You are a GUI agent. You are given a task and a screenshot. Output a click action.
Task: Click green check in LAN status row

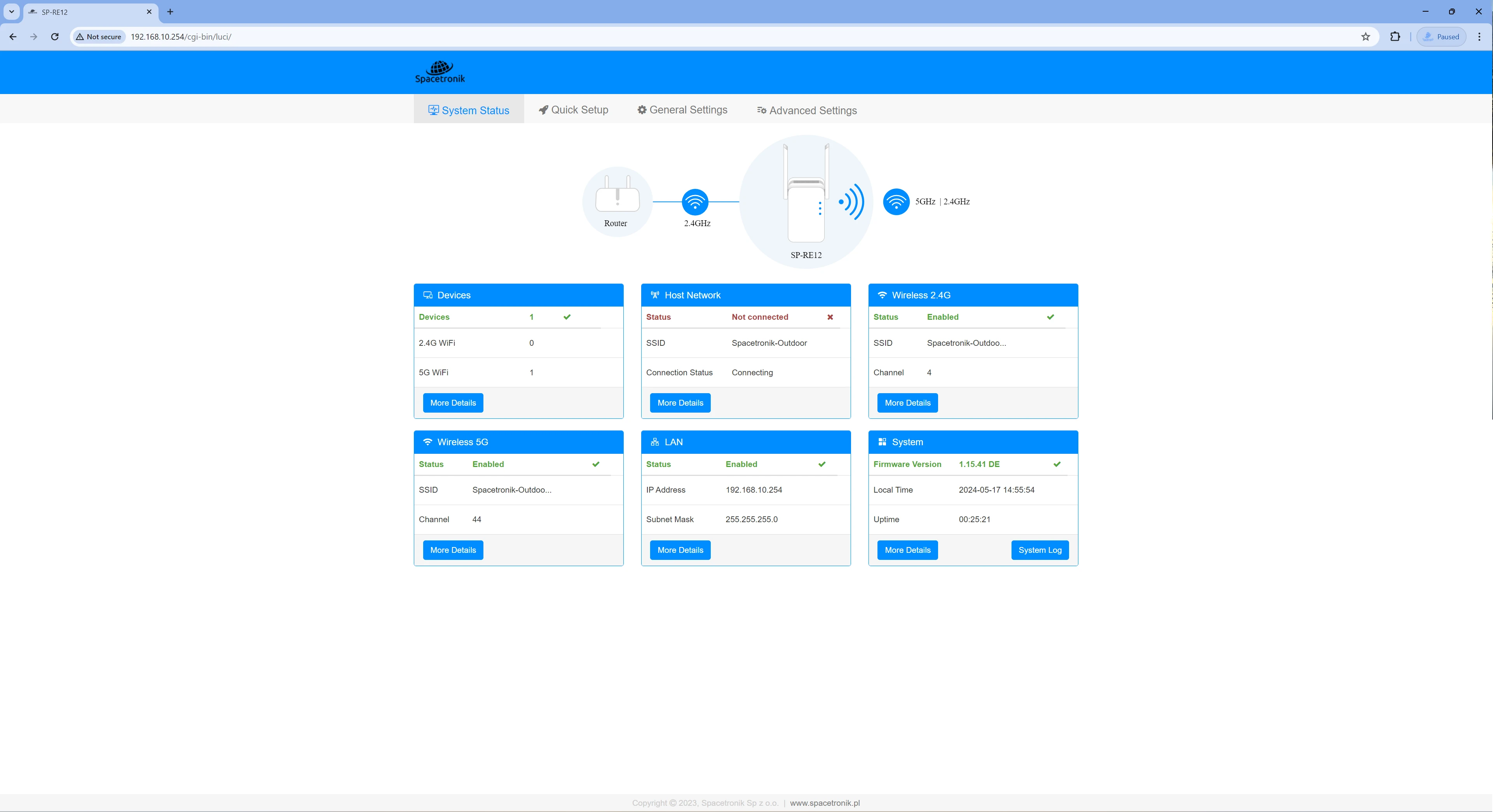tap(822, 464)
